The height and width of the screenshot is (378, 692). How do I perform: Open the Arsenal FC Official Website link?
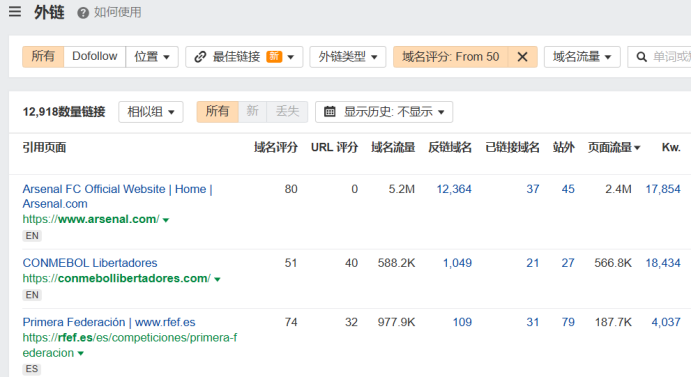pyautogui.click(x=117, y=196)
